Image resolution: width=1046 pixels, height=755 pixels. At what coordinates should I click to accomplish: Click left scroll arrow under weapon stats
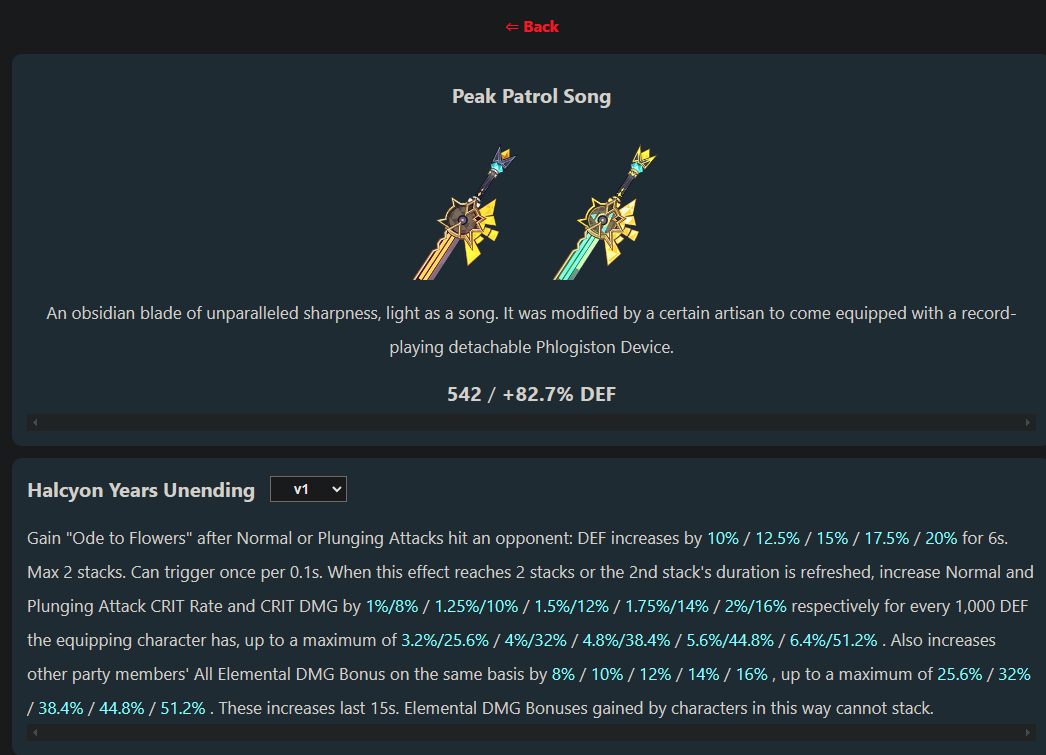click(36, 423)
